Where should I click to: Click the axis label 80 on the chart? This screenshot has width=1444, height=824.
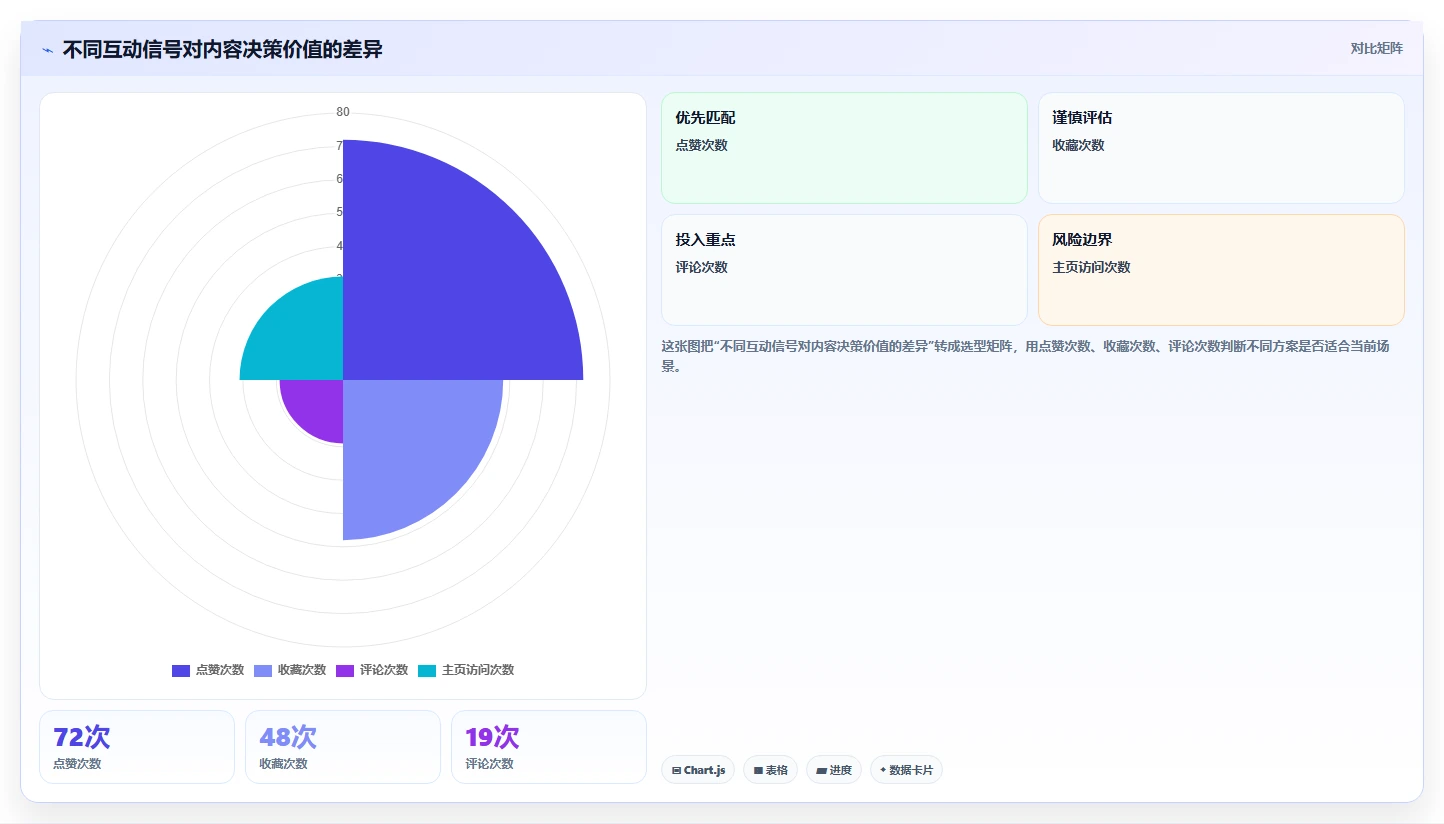tap(343, 112)
